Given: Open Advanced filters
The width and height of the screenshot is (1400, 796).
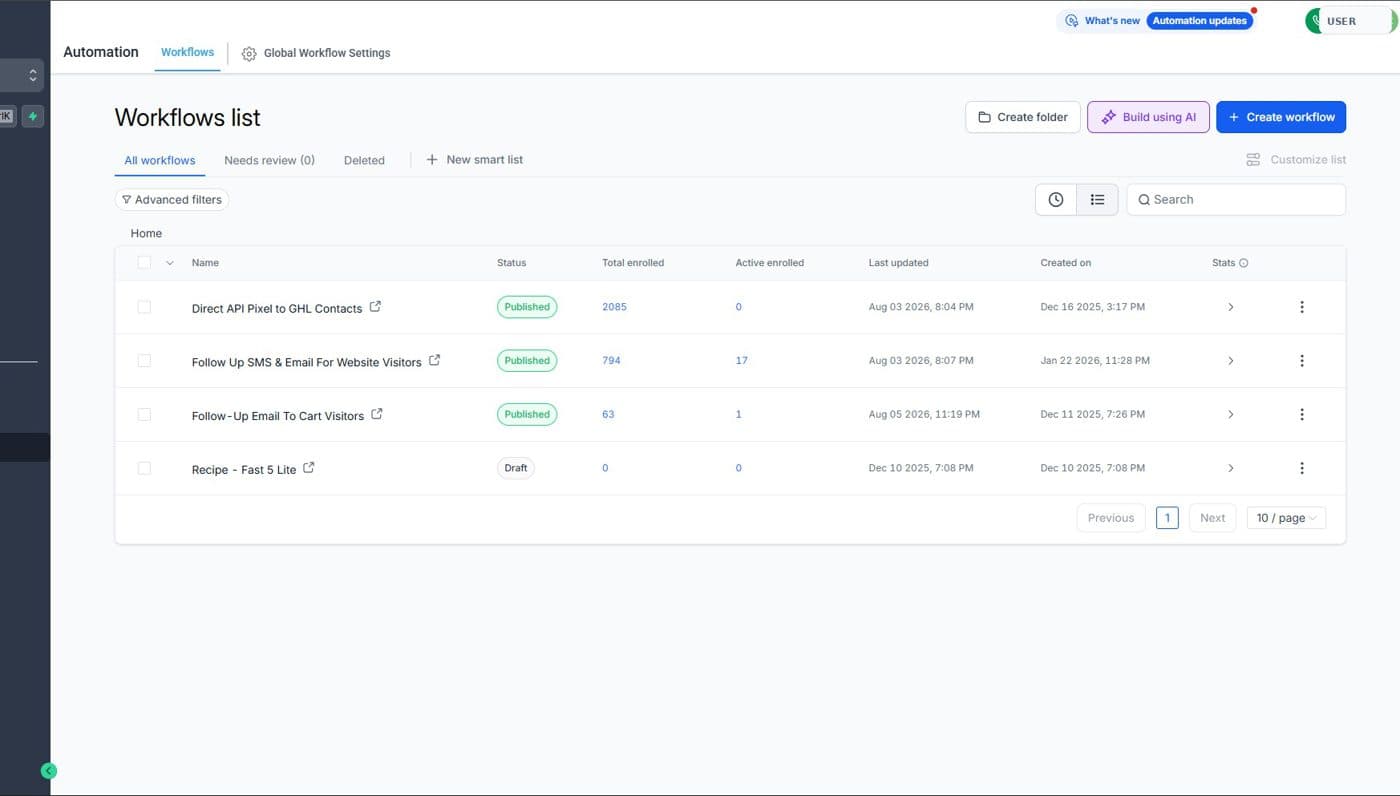Looking at the screenshot, I should 172,200.
